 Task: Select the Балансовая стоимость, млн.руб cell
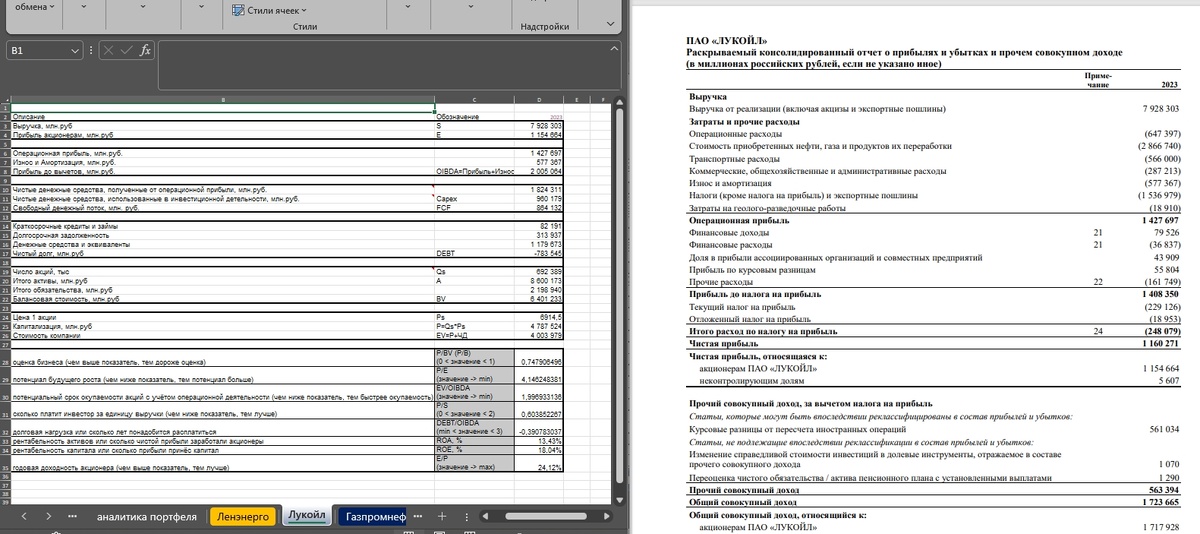[x=222, y=298]
